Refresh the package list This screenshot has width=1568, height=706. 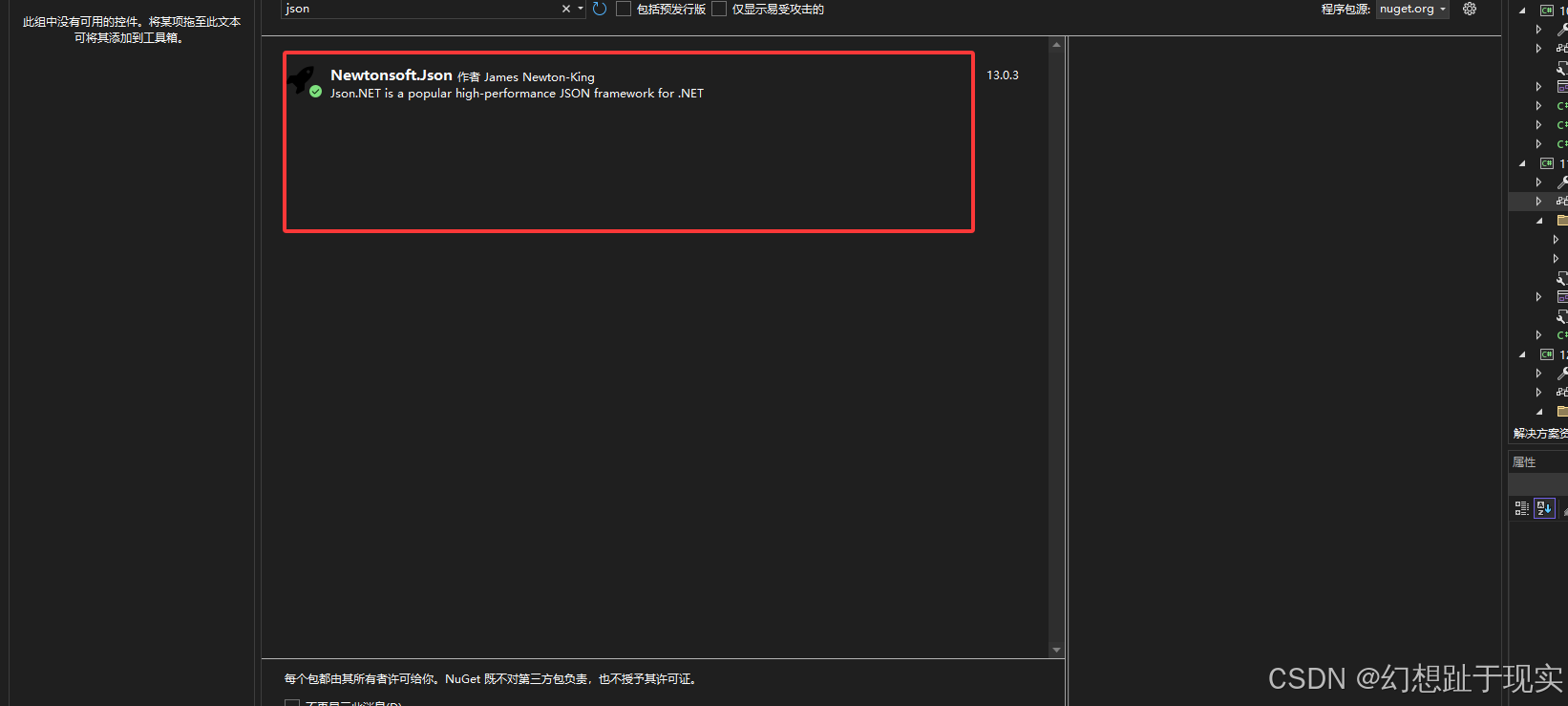[x=600, y=9]
